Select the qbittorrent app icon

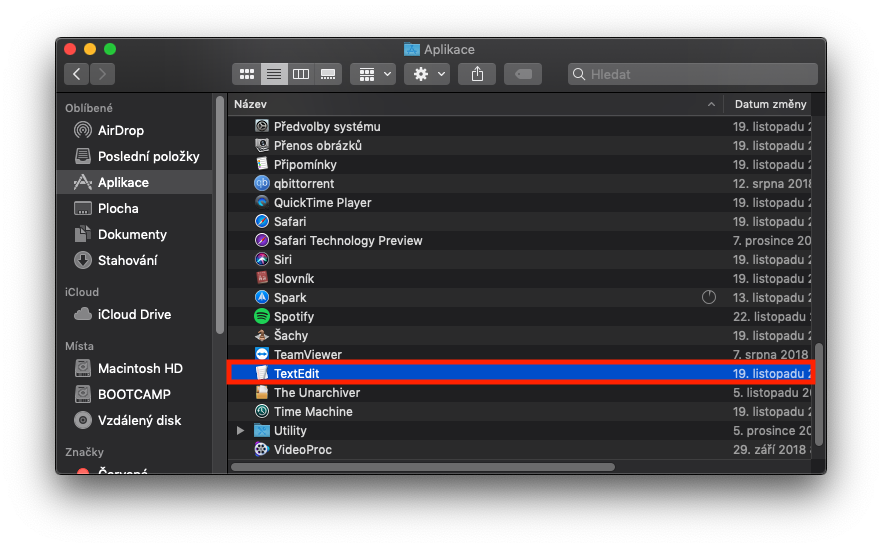coord(262,183)
